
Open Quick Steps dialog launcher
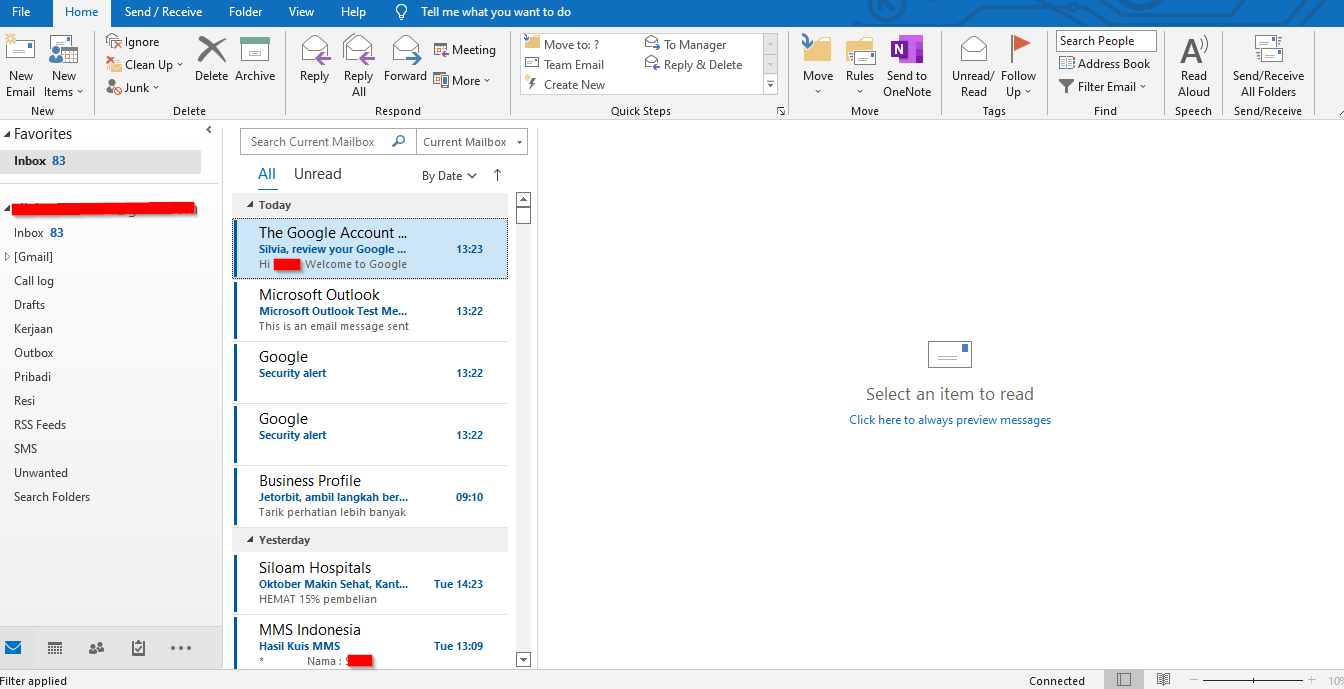(x=781, y=111)
